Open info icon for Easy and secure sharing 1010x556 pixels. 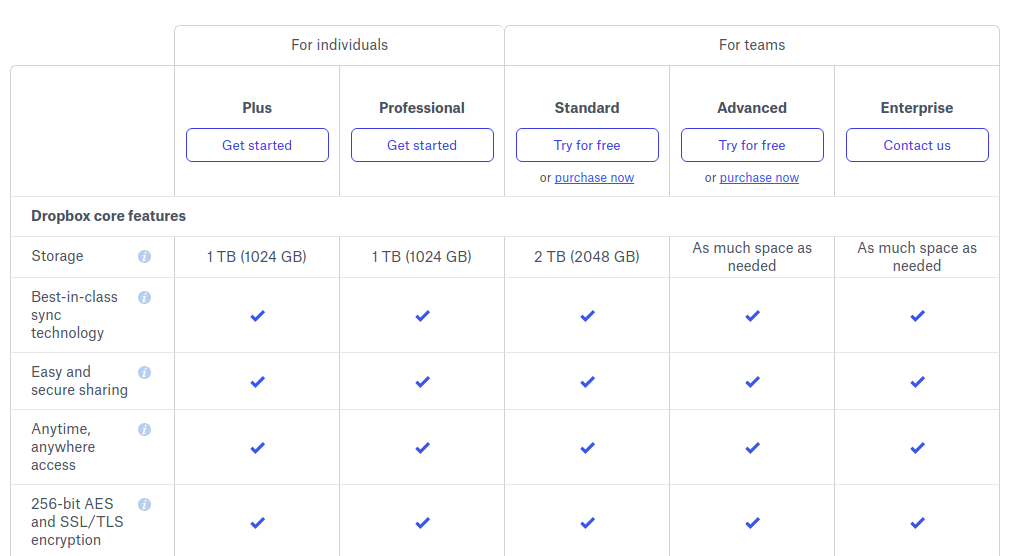tap(144, 372)
